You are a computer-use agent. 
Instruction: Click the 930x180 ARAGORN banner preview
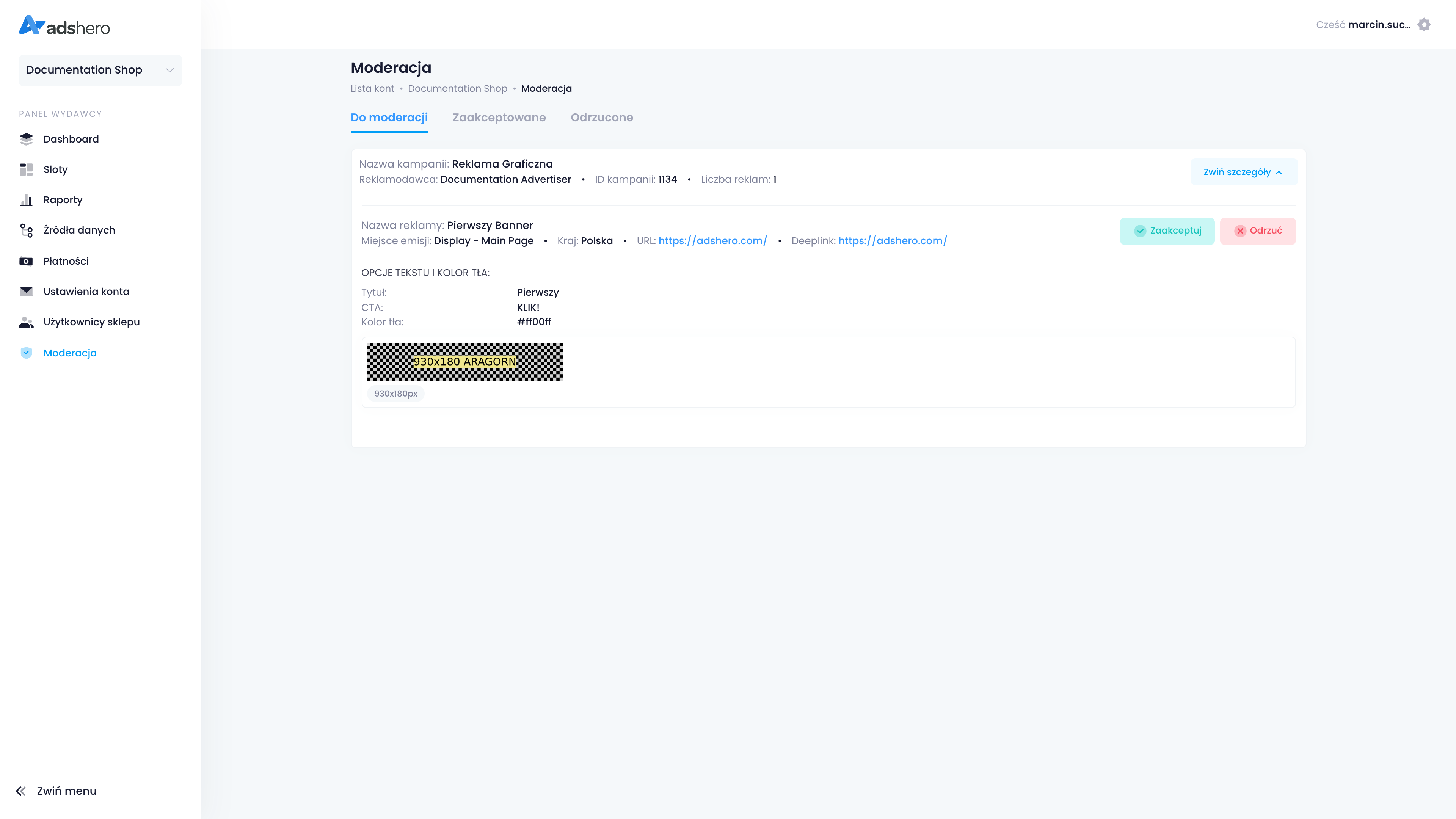click(x=464, y=362)
